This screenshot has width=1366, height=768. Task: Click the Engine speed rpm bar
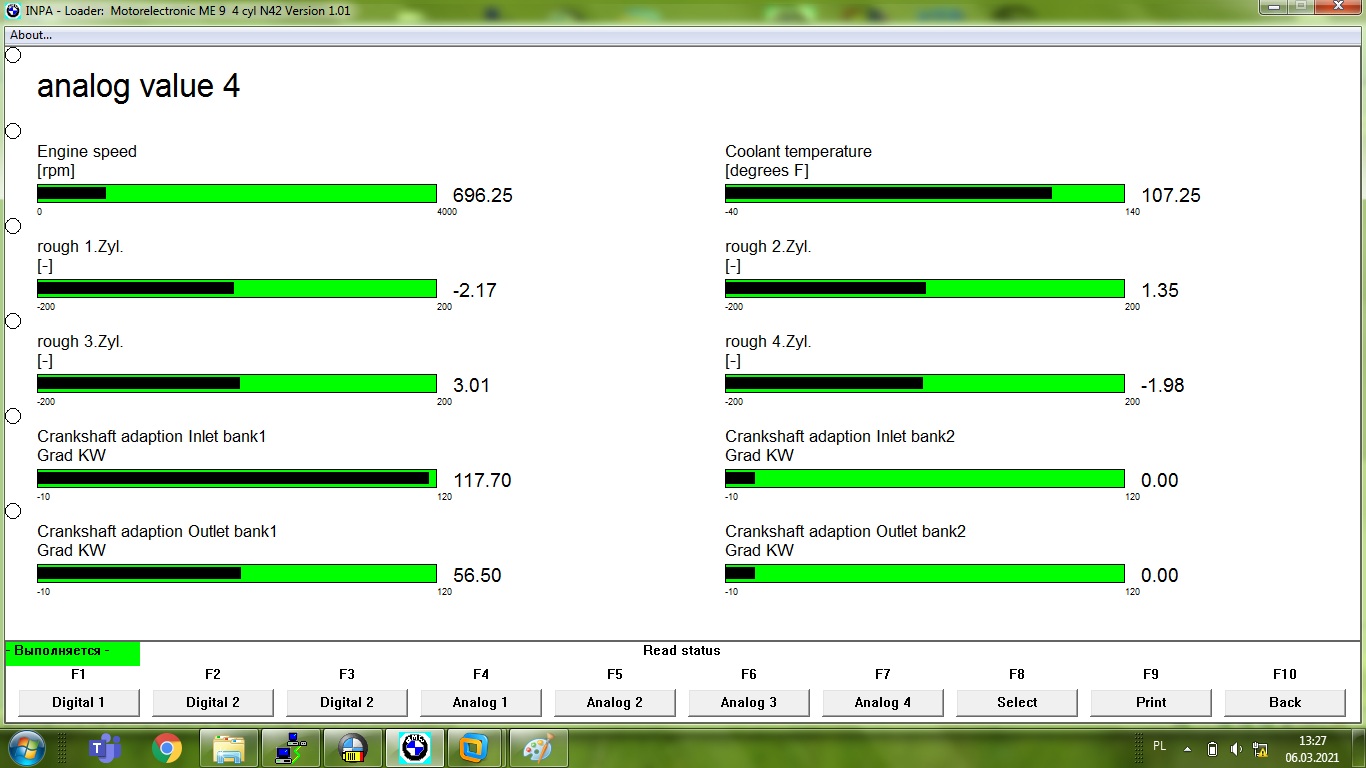click(x=237, y=193)
